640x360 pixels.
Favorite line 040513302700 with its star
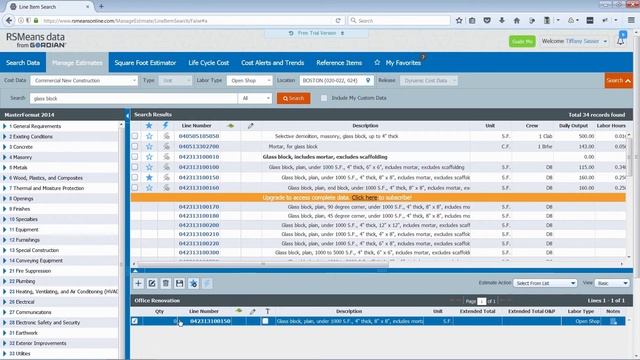(x=149, y=146)
